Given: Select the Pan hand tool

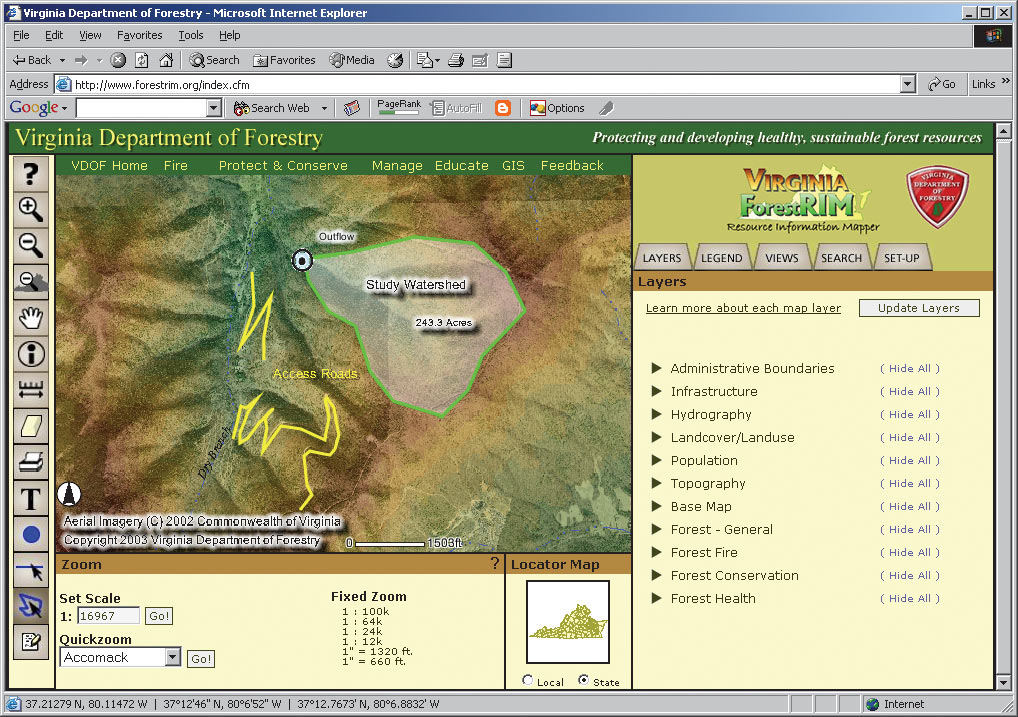Looking at the screenshot, I should pyautogui.click(x=31, y=318).
